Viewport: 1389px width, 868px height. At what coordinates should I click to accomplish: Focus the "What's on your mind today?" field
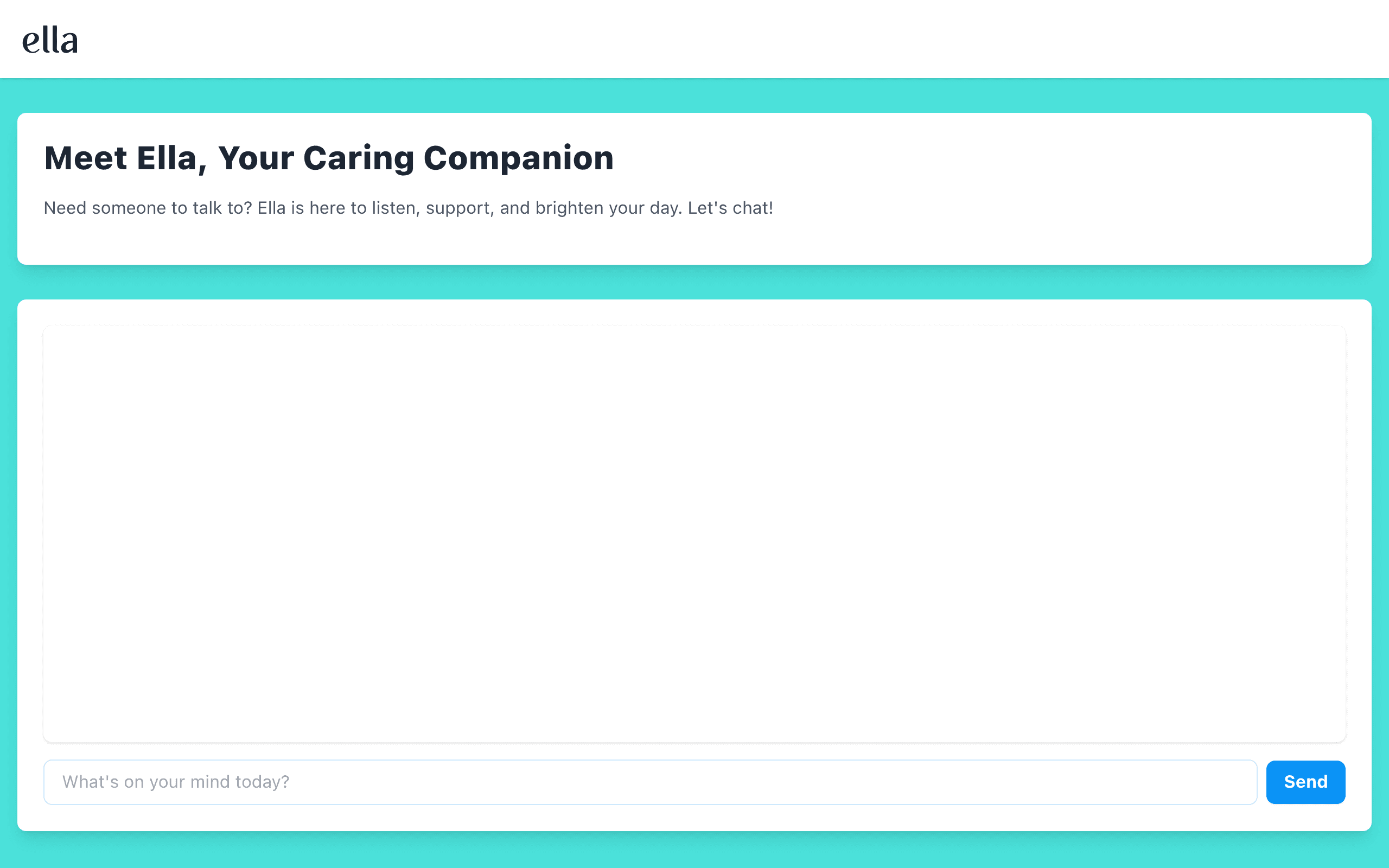(x=651, y=782)
